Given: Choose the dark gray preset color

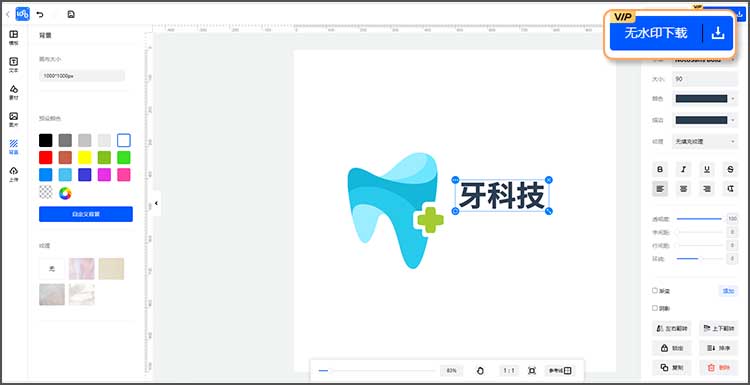Looking at the screenshot, I should 65,140.
